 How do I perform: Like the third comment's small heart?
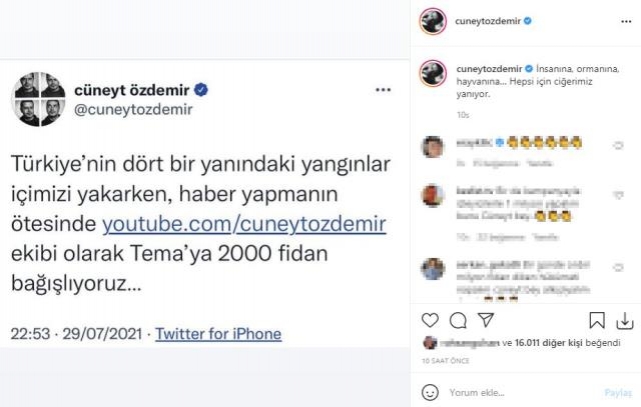[x=618, y=267]
